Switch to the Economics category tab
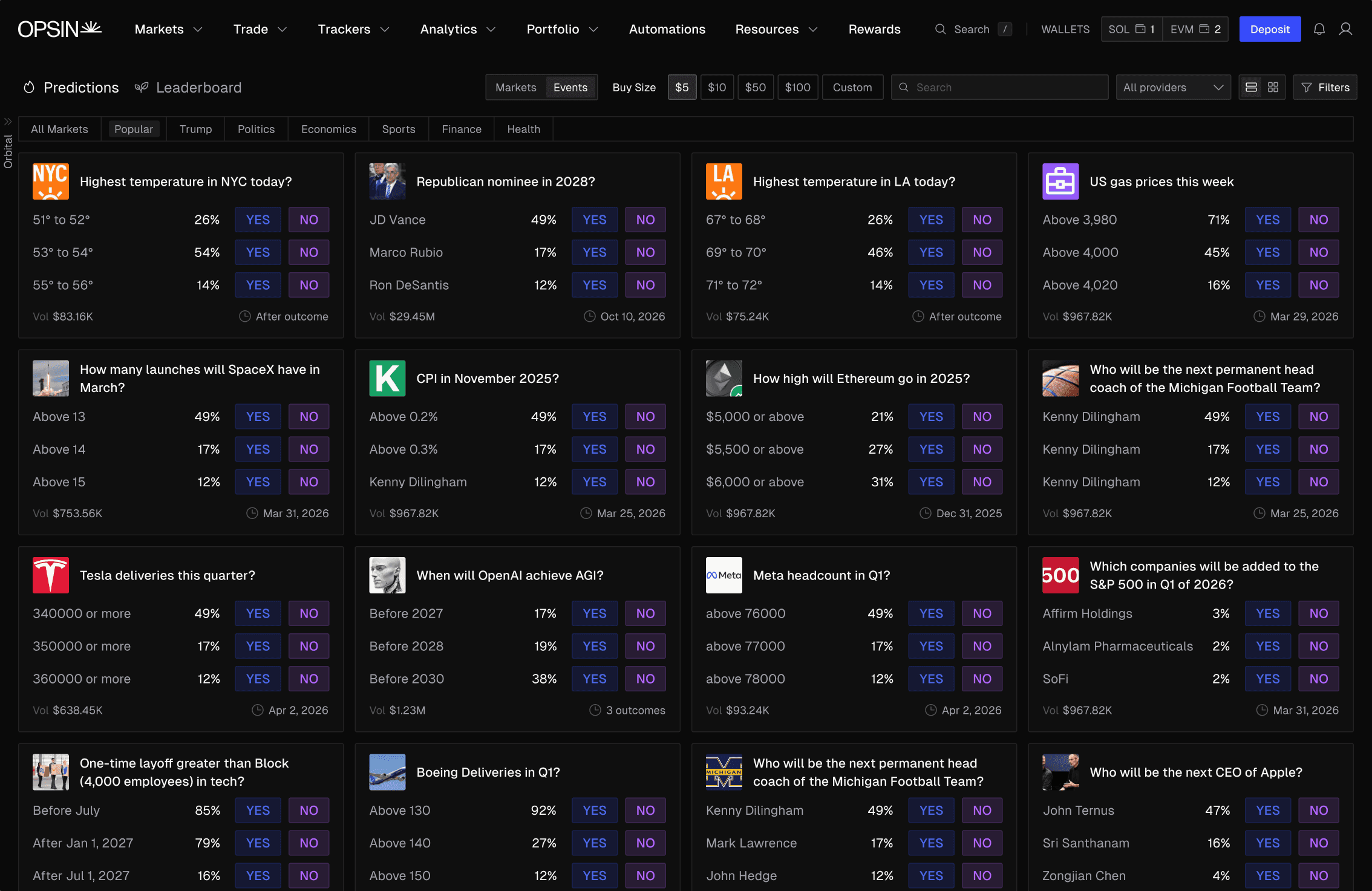This screenshot has width=1372, height=891. point(328,129)
